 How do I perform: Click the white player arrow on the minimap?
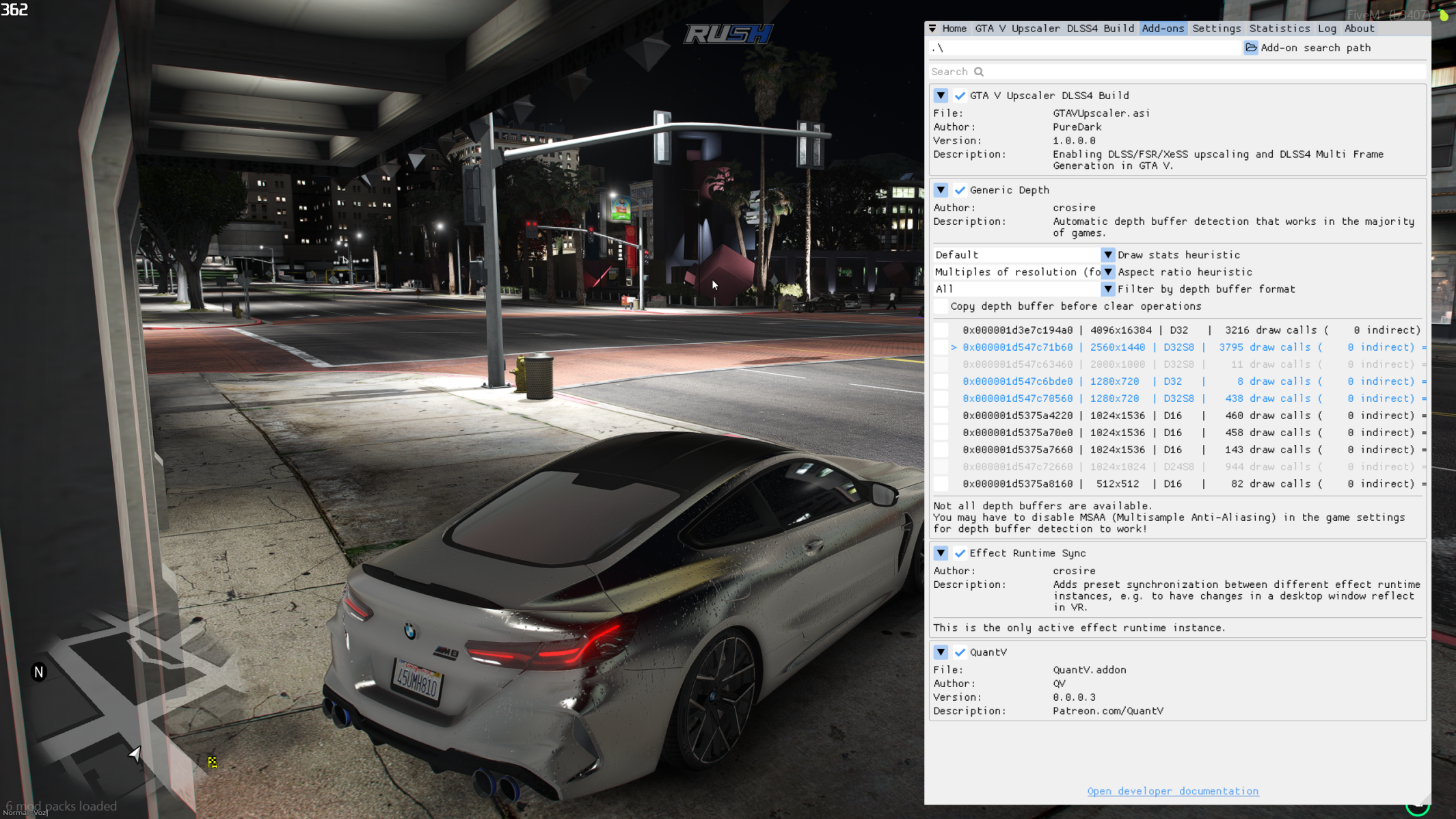pos(135,753)
